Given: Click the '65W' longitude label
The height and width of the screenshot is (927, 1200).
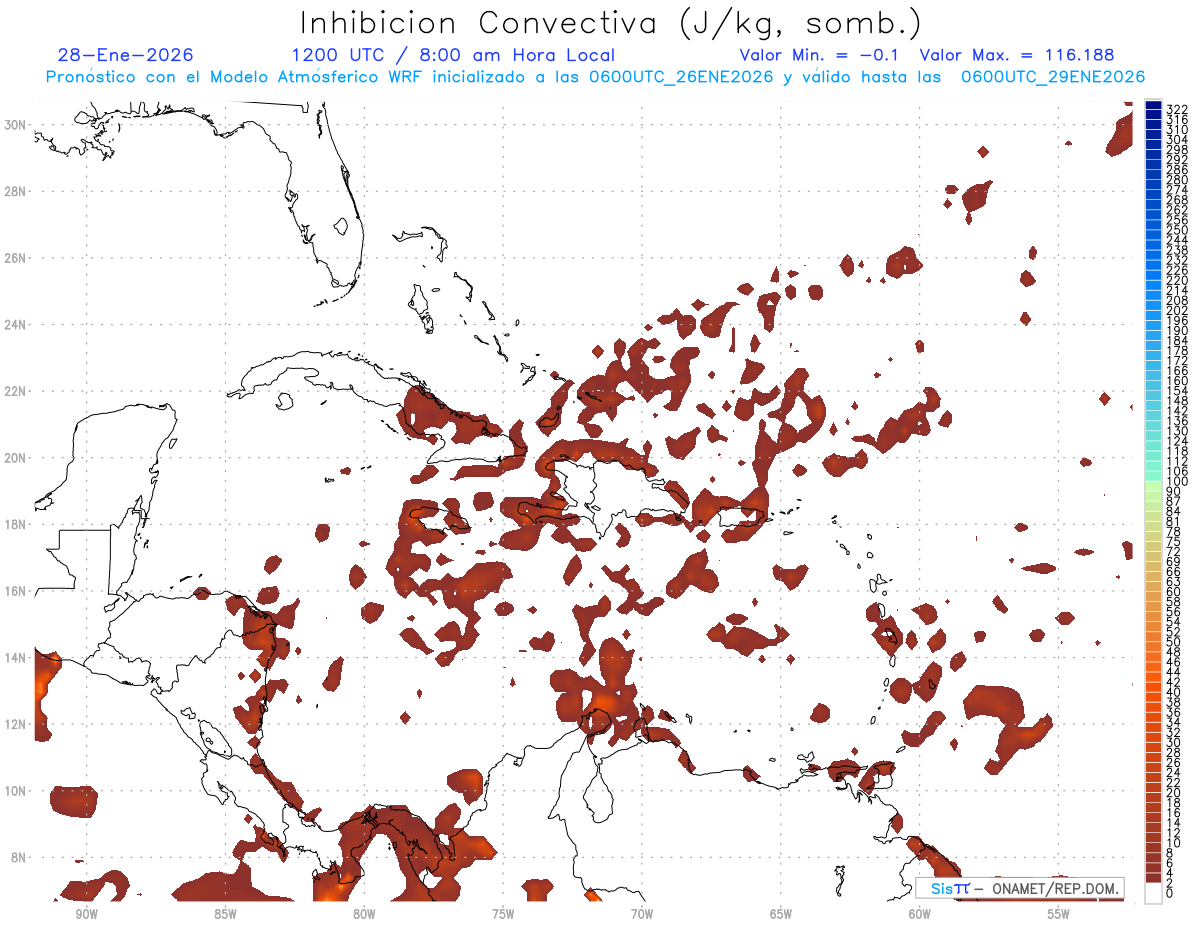Looking at the screenshot, I should [781, 914].
